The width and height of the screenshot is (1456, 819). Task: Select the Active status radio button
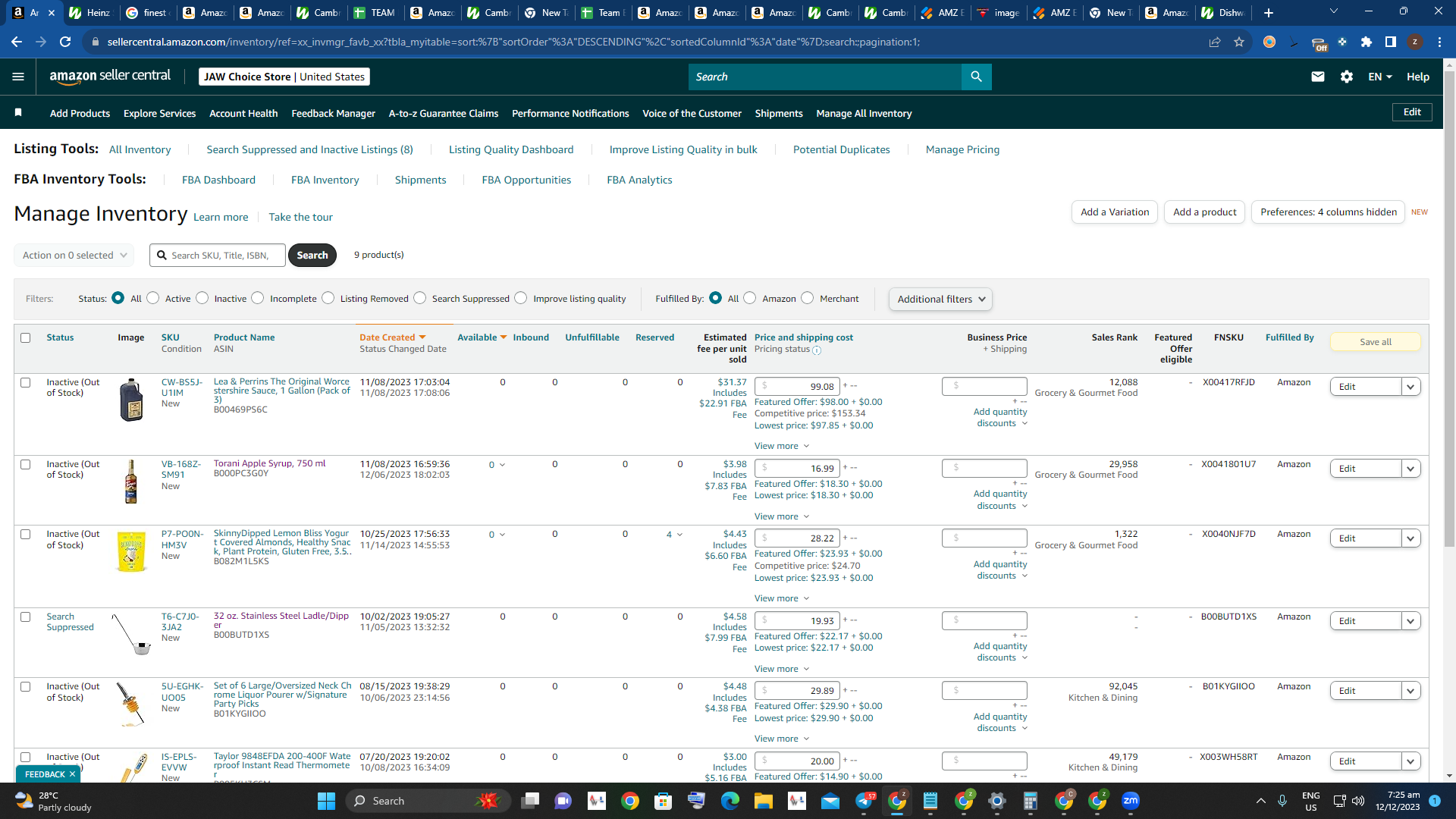[x=153, y=298]
